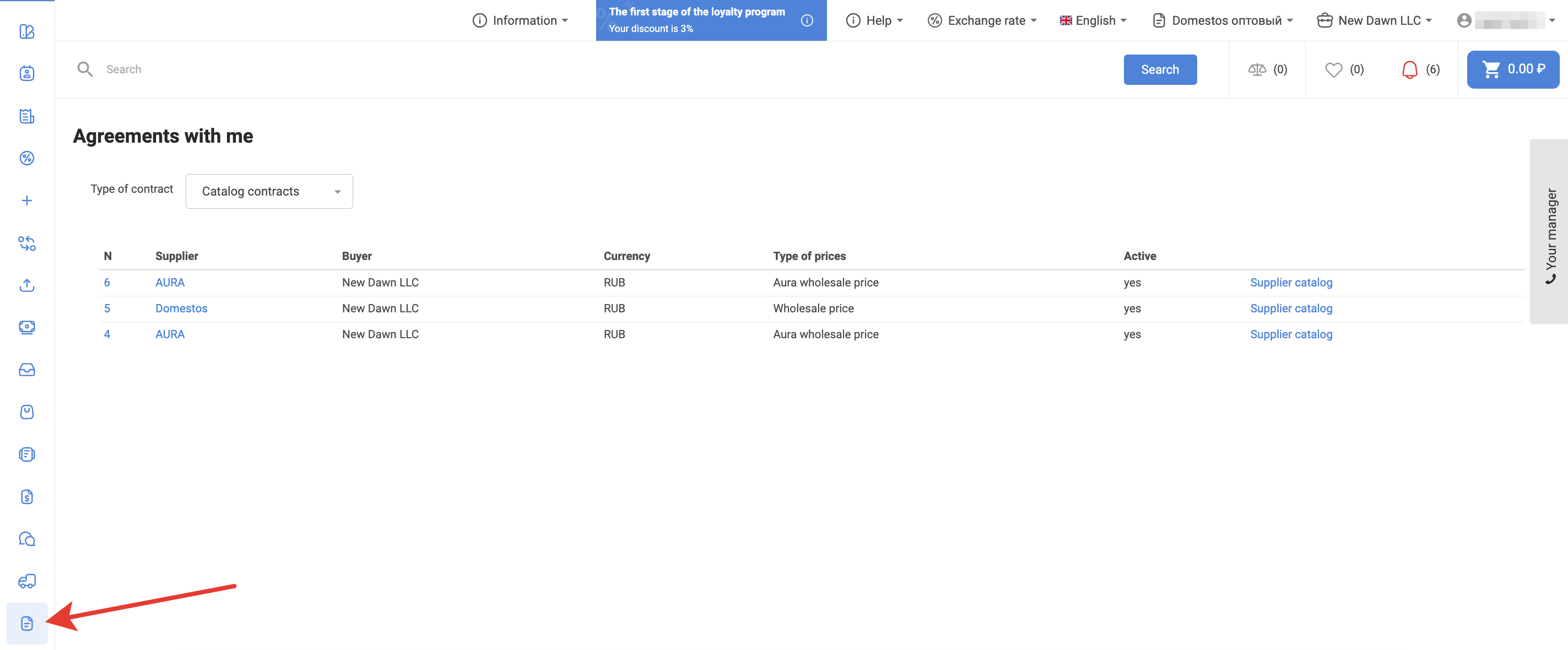Screen dimensions: 1568x650
Task: Open favorites heart icon
Action: coord(1333,69)
